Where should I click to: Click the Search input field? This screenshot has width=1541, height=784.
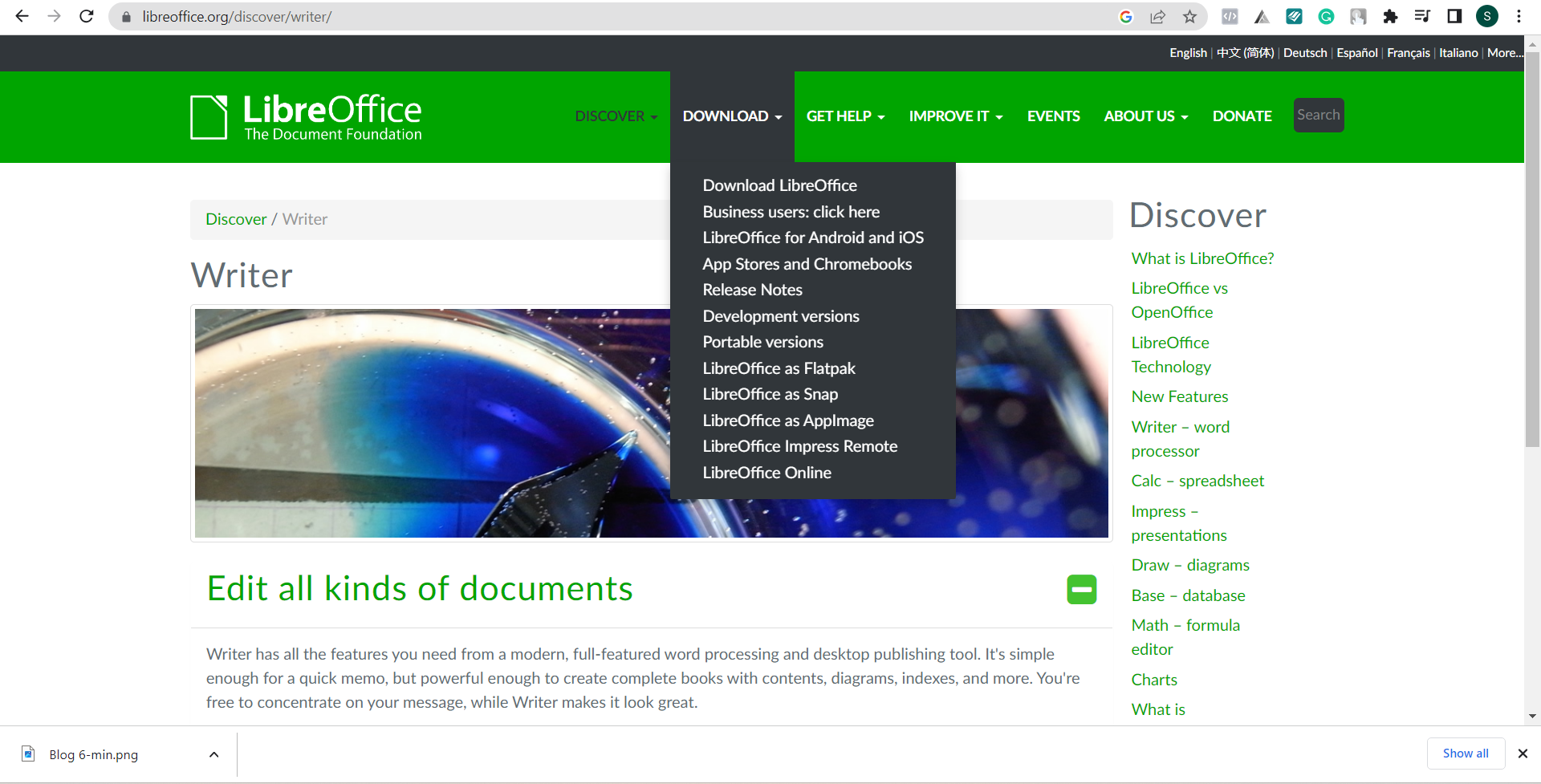tap(1319, 115)
